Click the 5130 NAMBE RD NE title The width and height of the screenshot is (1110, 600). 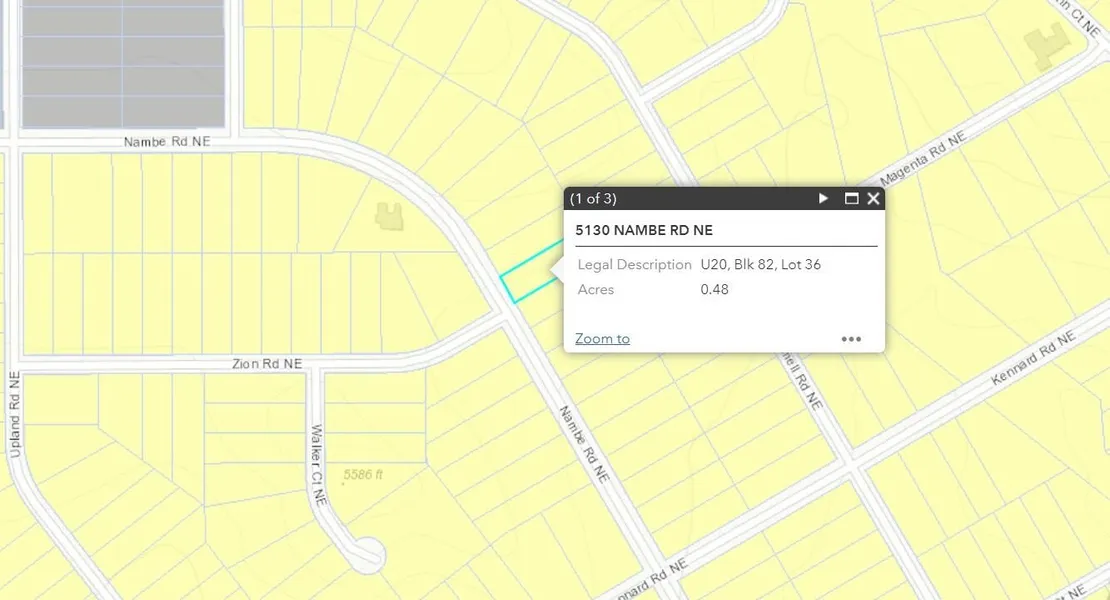(644, 230)
